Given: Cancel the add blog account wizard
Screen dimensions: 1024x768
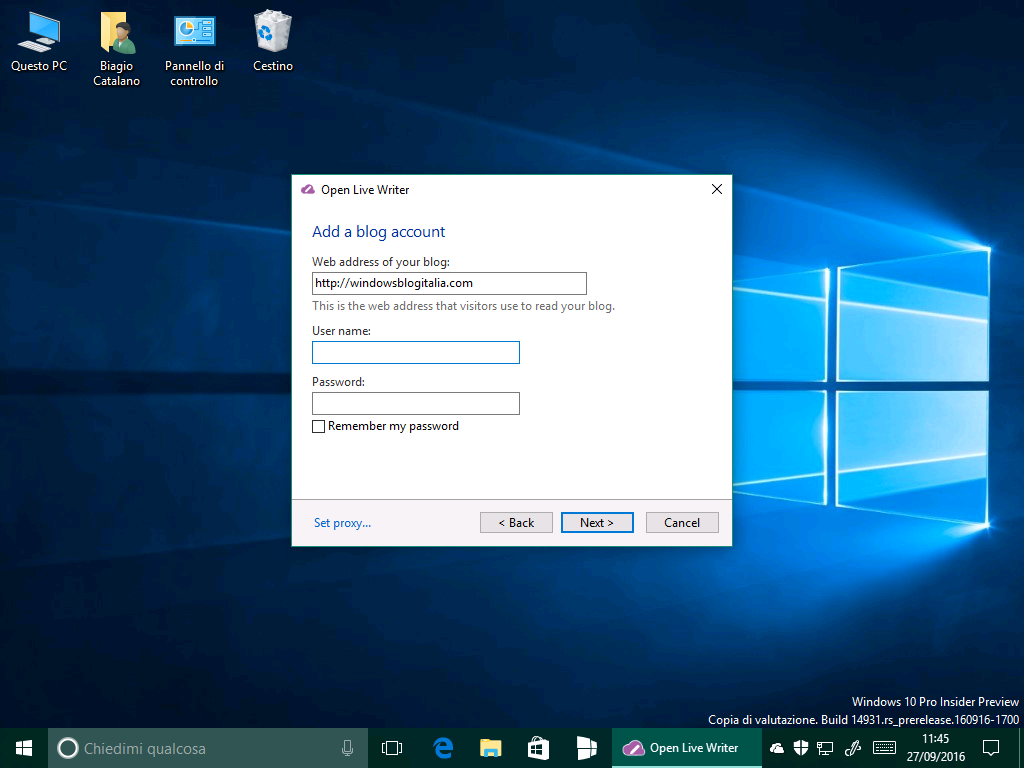Looking at the screenshot, I should (x=682, y=522).
